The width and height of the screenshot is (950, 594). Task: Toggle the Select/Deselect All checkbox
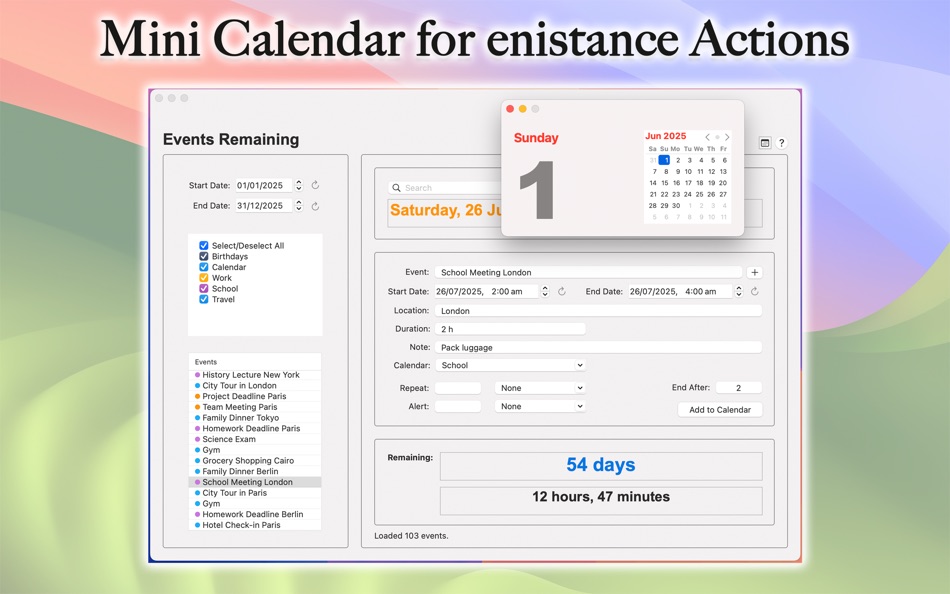coord(204,245)
